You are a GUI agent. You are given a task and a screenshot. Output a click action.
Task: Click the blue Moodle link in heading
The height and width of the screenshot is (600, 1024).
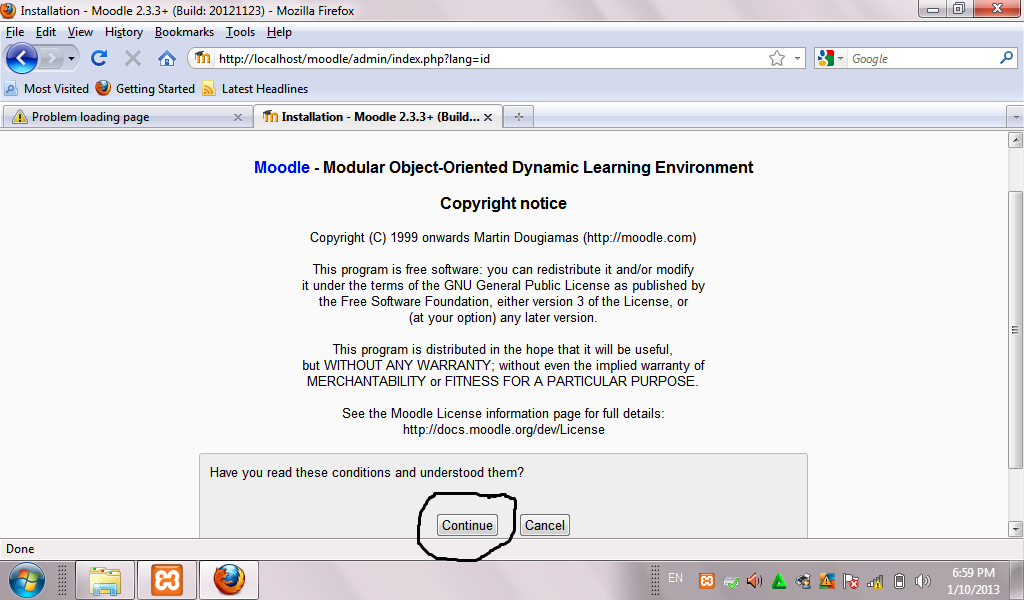point(281,167)
